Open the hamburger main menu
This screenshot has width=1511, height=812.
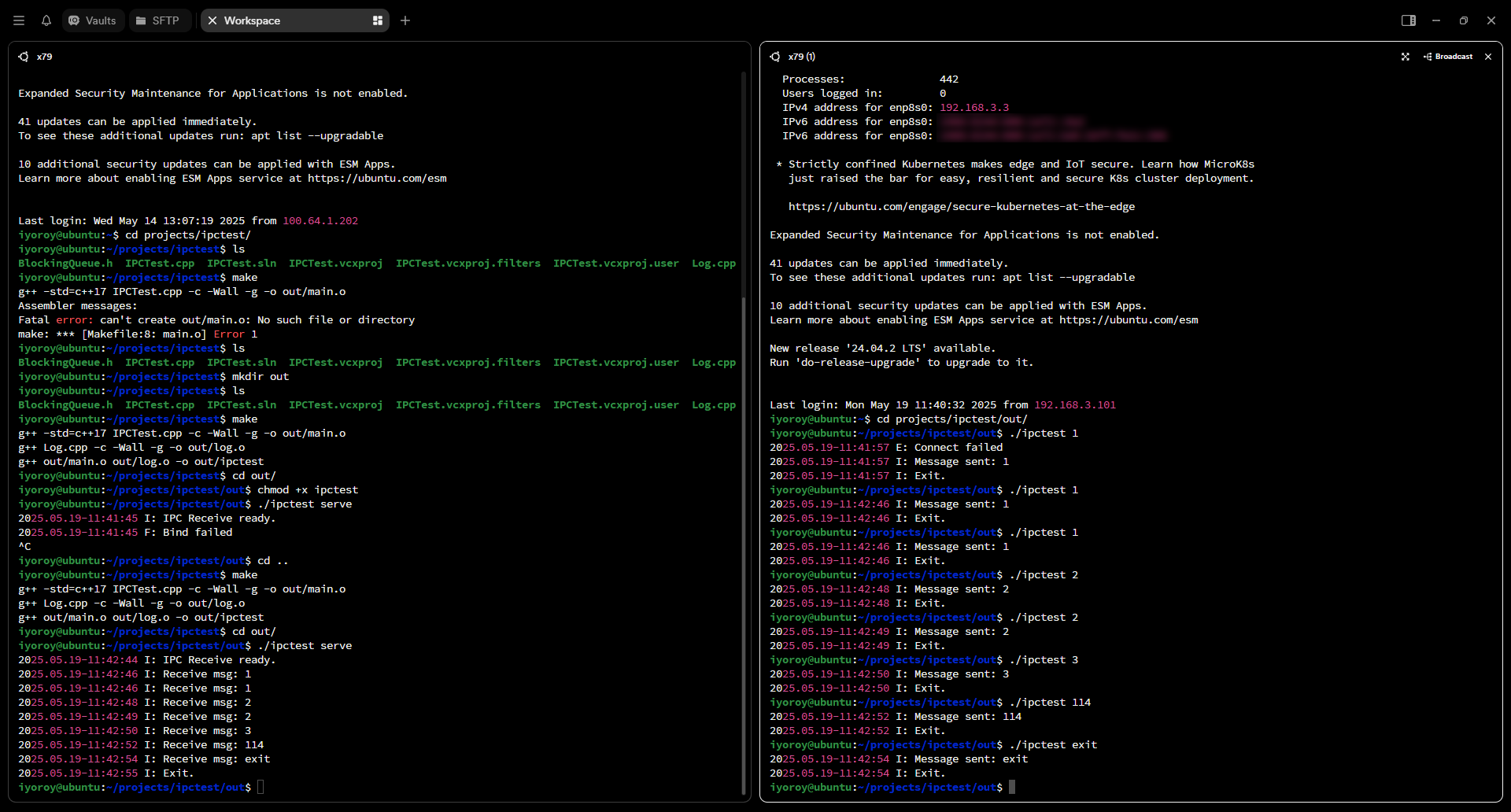(x=19, y=20)
